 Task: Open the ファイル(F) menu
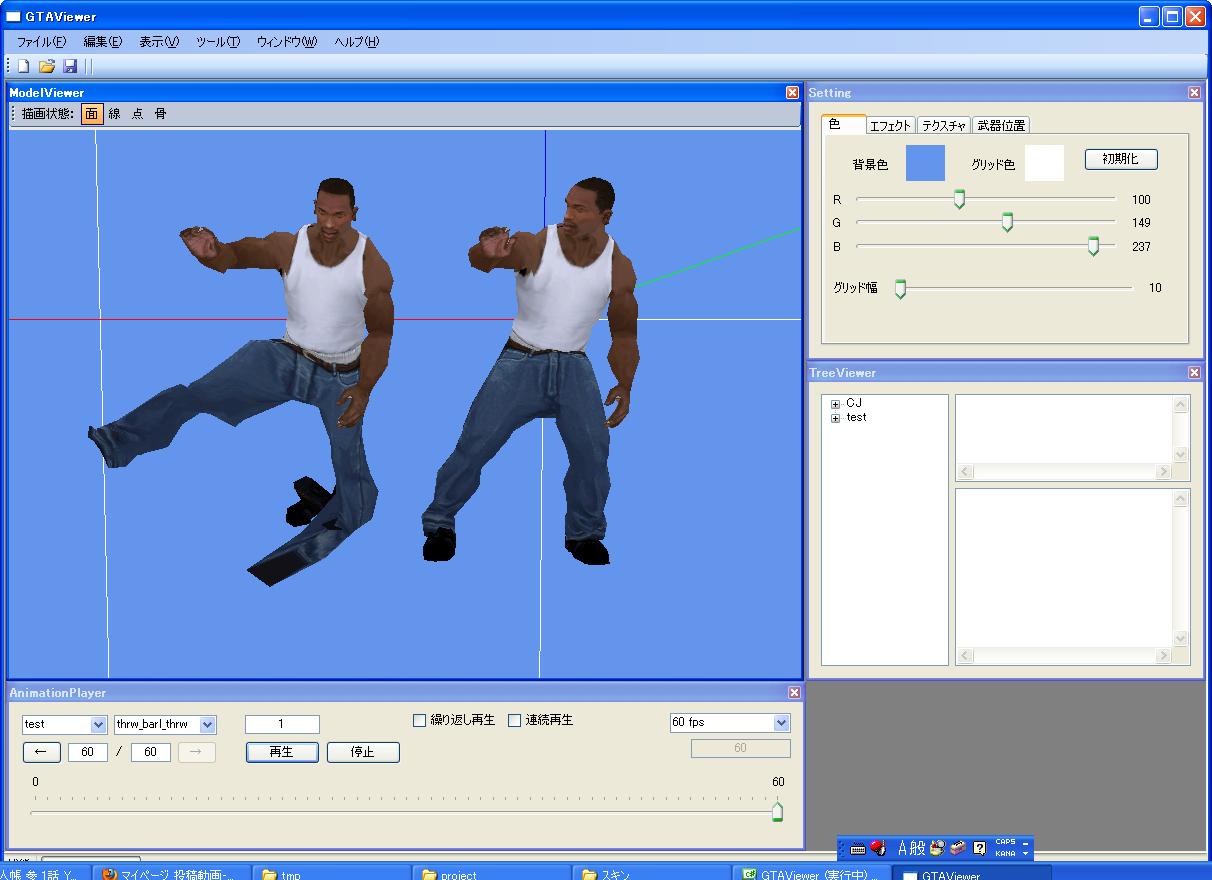click(x=41, y=42)
